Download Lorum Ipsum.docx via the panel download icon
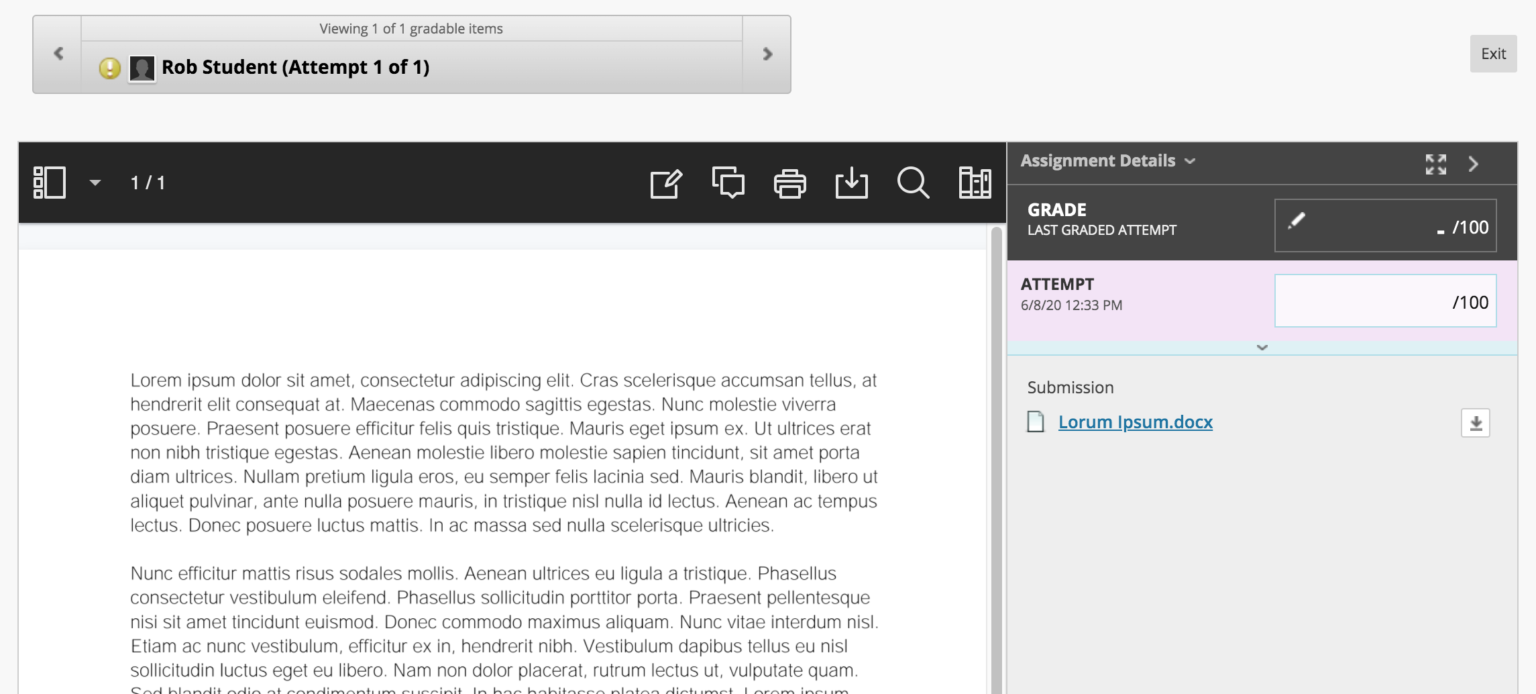1536x694 pixels. (x=1476, y=423)
